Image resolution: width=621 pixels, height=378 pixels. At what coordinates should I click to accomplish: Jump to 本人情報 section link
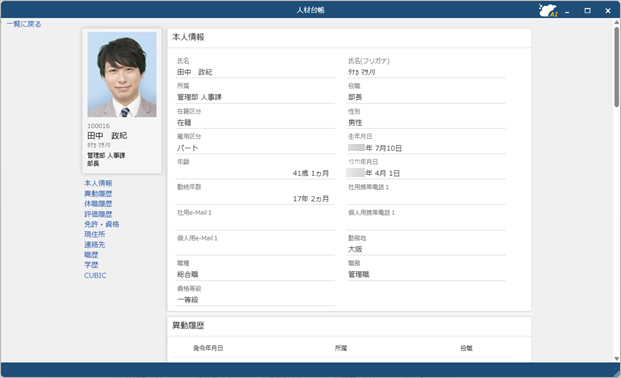(x=98, y=183)
